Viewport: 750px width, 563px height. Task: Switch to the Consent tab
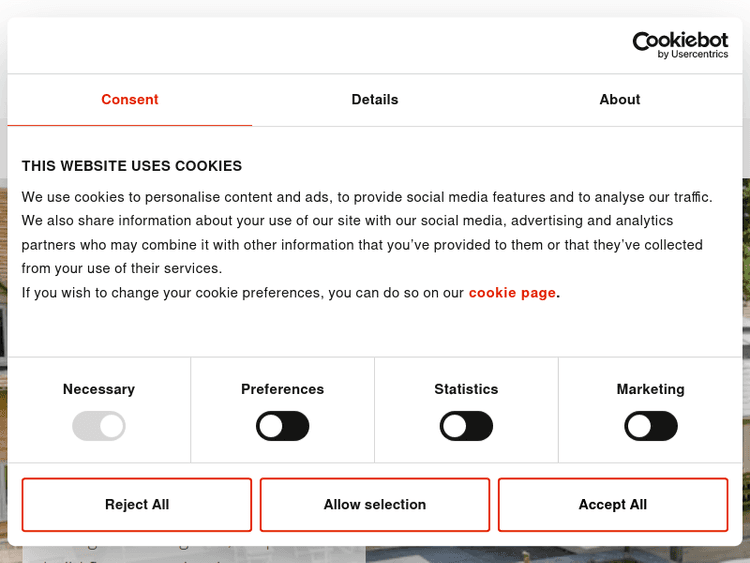tap(130, 100)
